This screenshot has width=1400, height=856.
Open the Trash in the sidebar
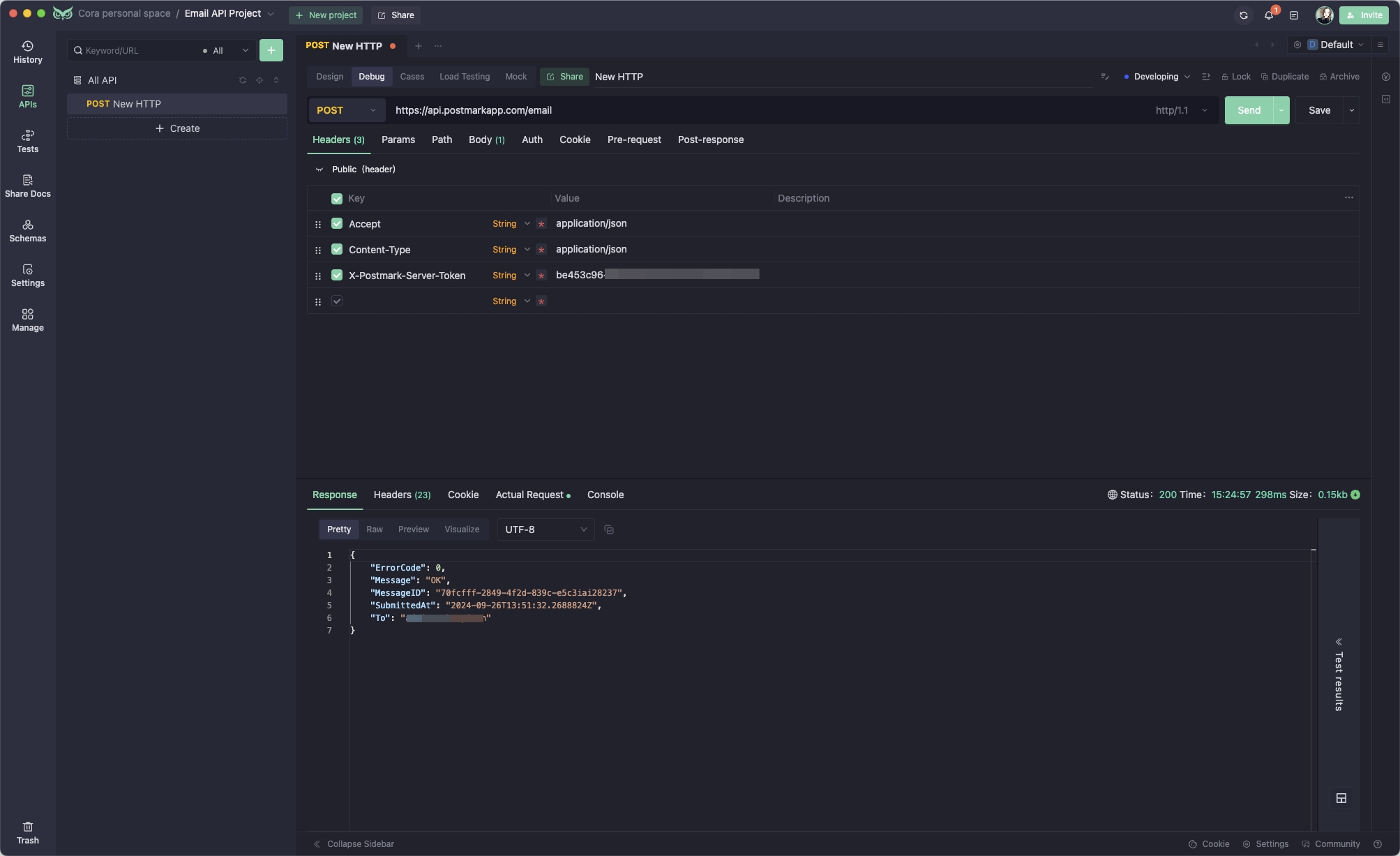tap(27, 833)
